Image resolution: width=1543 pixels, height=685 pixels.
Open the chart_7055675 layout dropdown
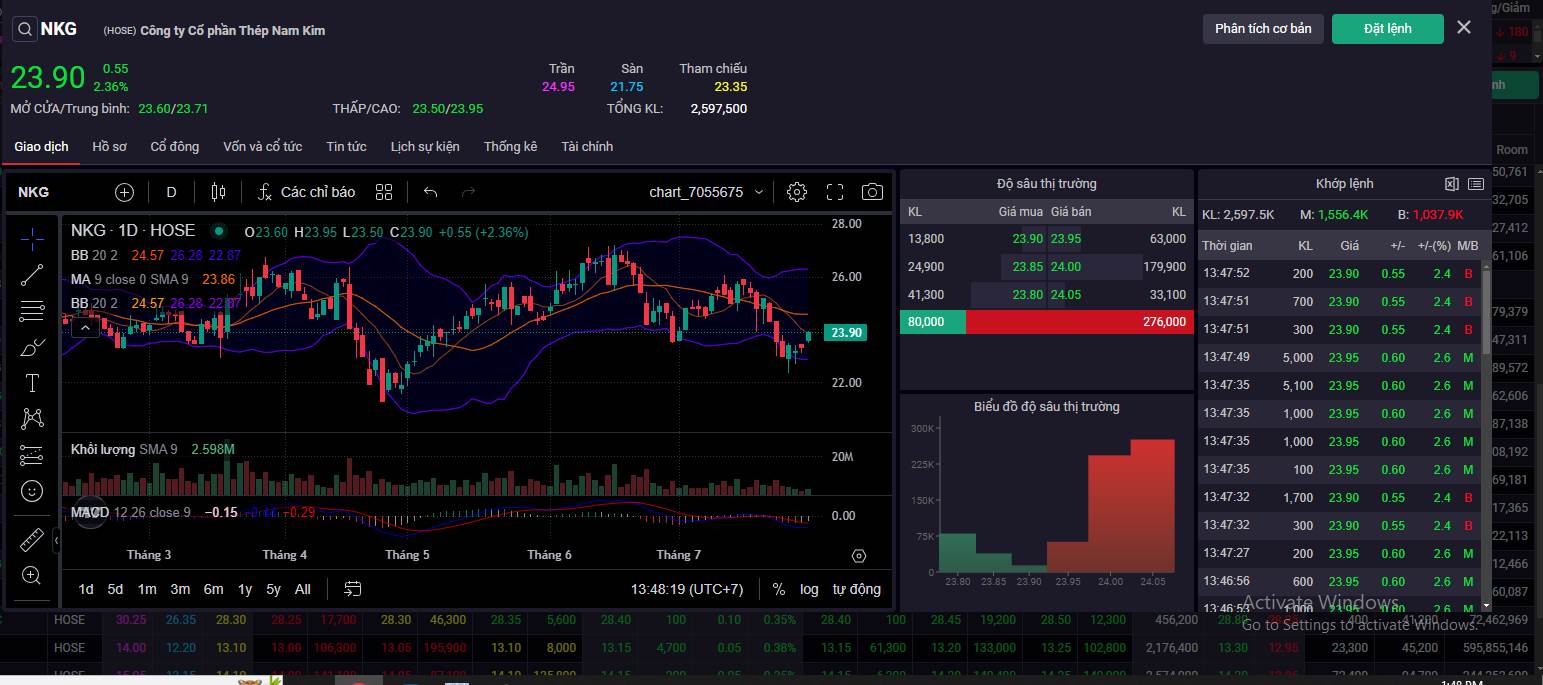click(706, 192)
